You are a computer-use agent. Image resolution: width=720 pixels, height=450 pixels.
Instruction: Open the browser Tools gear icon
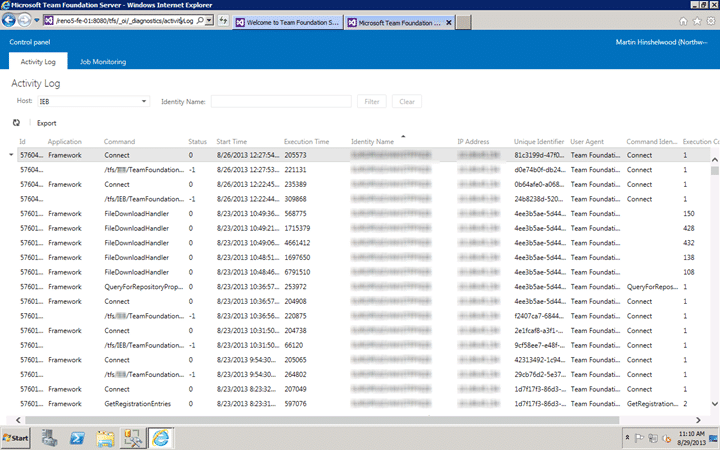[711, 21]
